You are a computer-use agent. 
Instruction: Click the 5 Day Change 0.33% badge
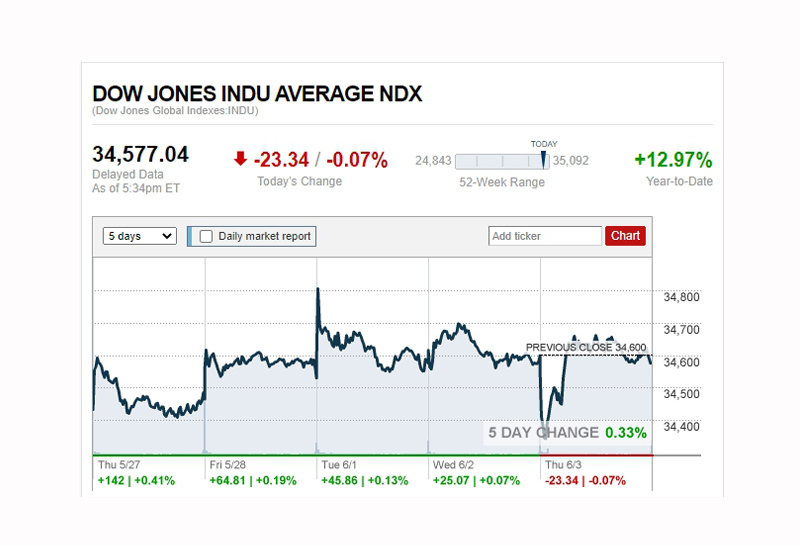tap(566, 433)
